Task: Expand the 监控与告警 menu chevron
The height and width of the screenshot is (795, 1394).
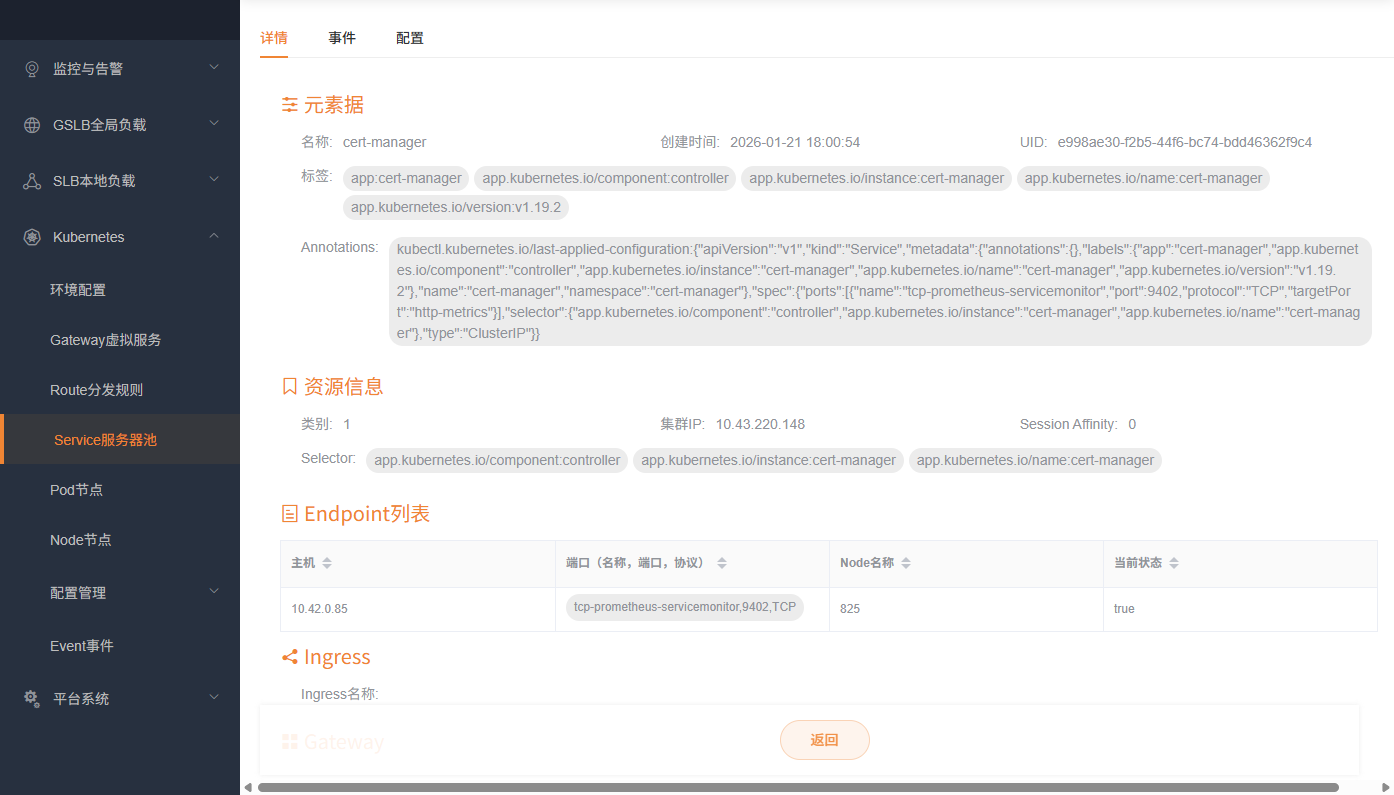Action: [213, 68]
